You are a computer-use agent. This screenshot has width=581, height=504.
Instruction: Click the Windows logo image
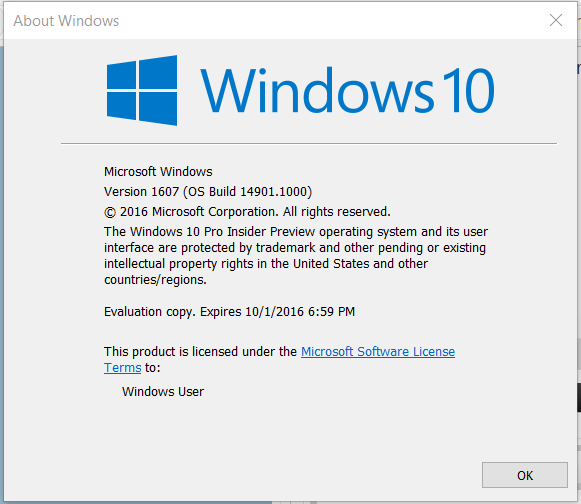click(x=142, y=90)
